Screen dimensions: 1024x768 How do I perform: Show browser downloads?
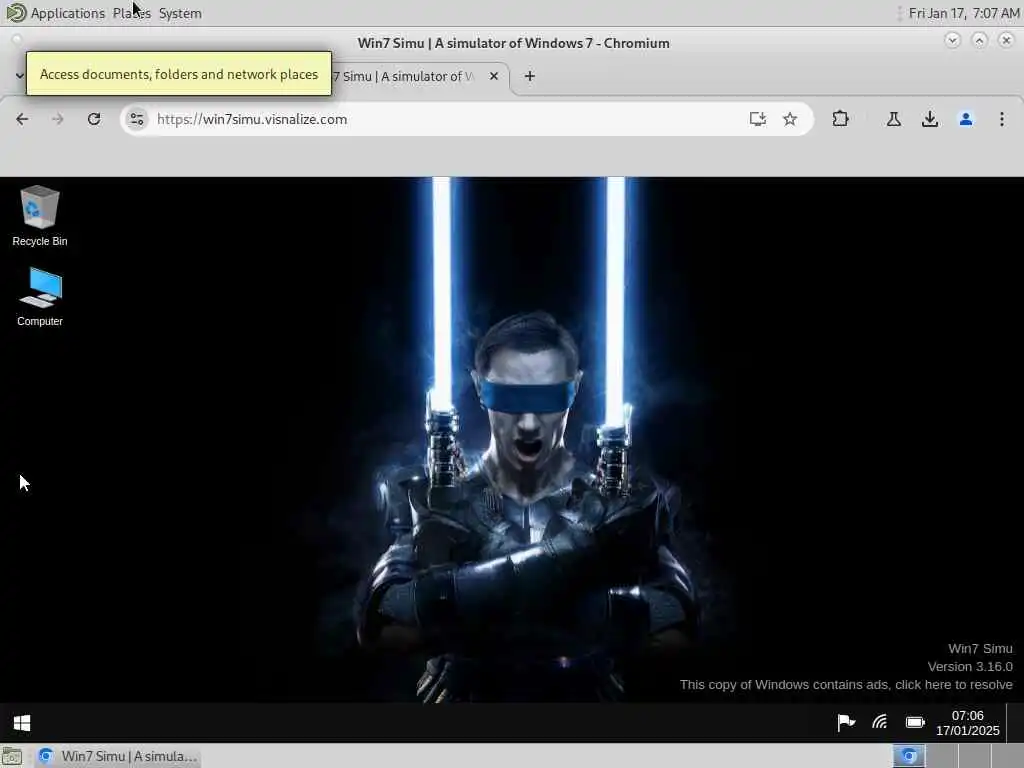pos(930,119)
